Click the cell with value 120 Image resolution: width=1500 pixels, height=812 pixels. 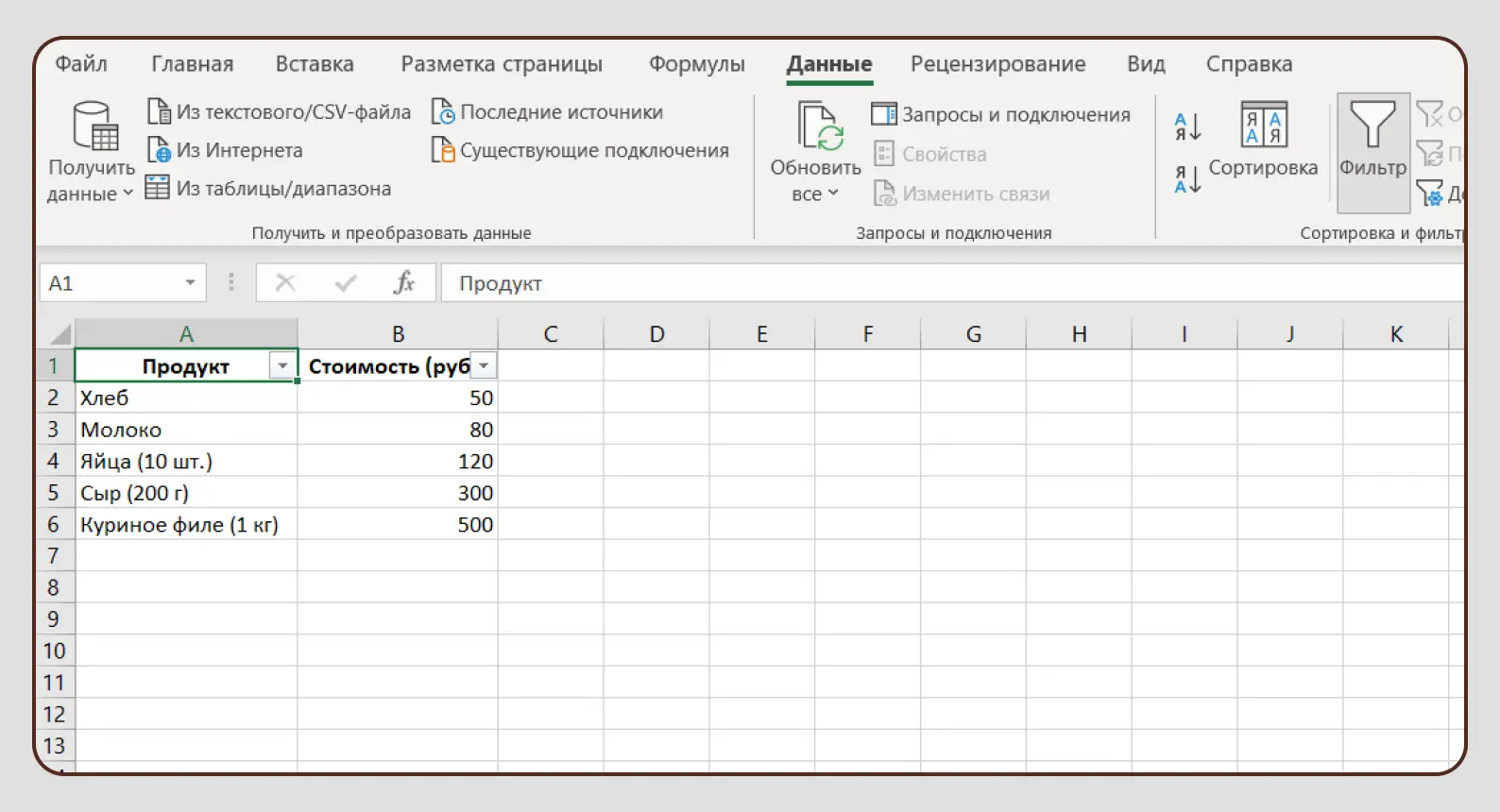pos(398,461)
